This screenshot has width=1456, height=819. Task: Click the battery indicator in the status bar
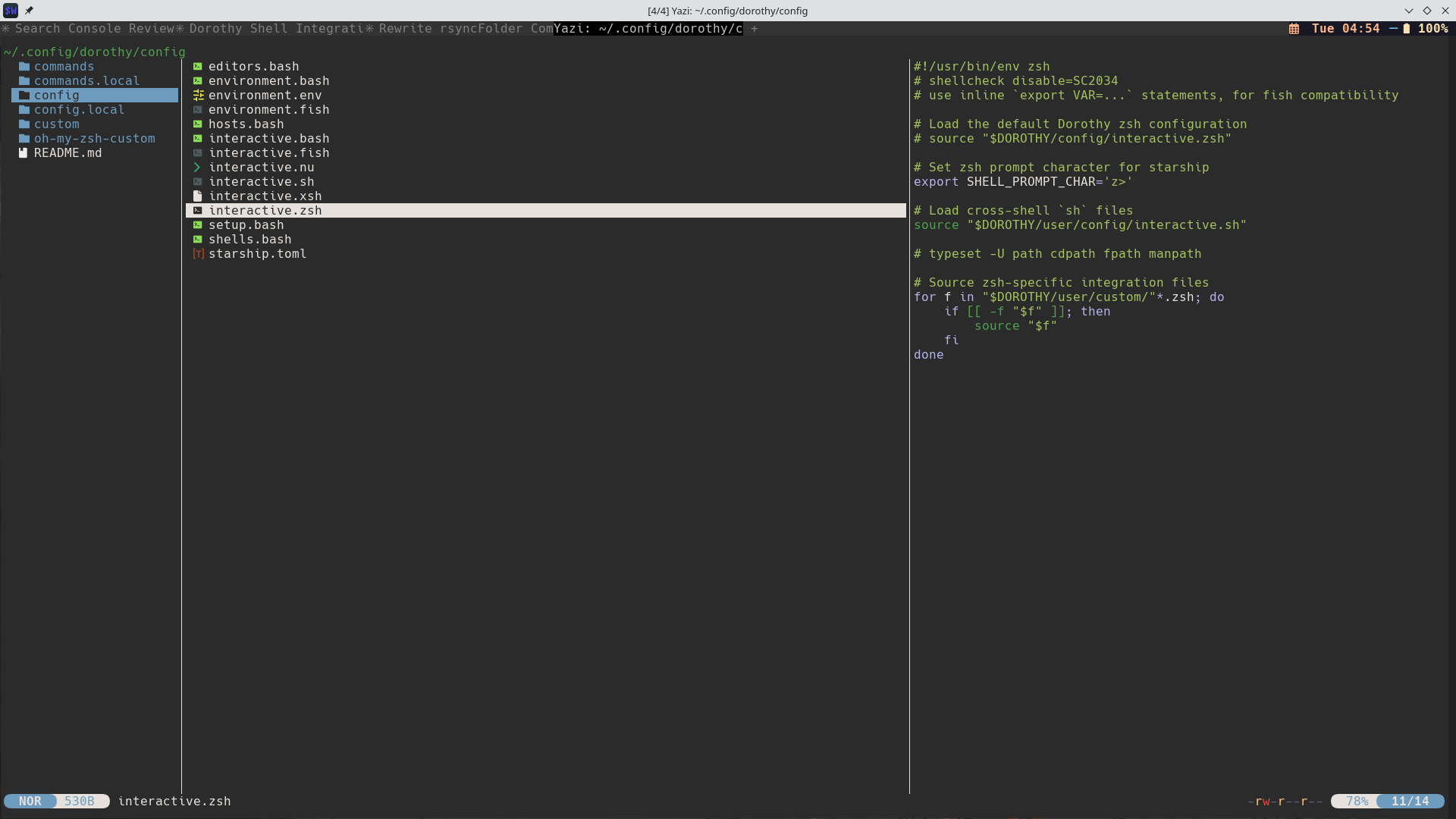pyautogui.click(x=1407, y=28)
